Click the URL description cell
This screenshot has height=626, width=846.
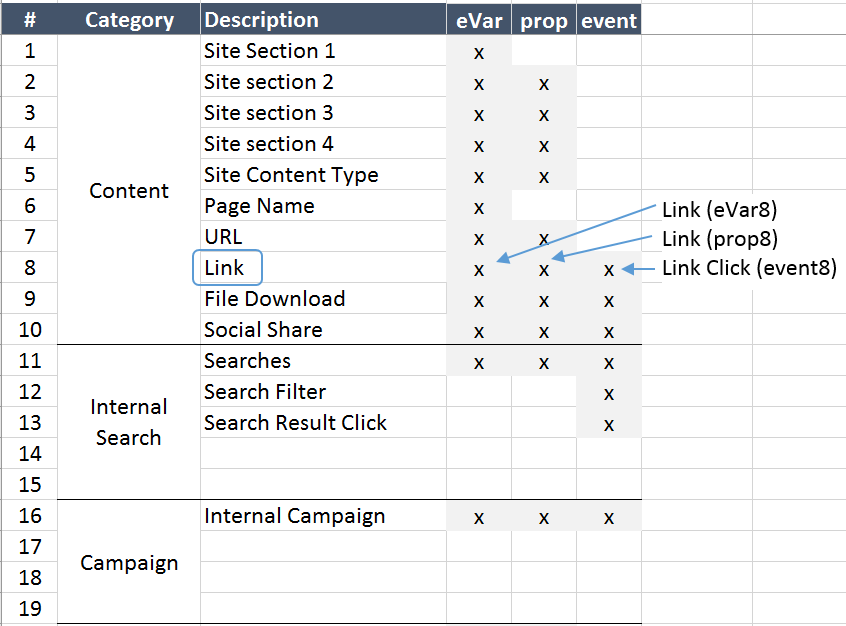pos(323,236)
